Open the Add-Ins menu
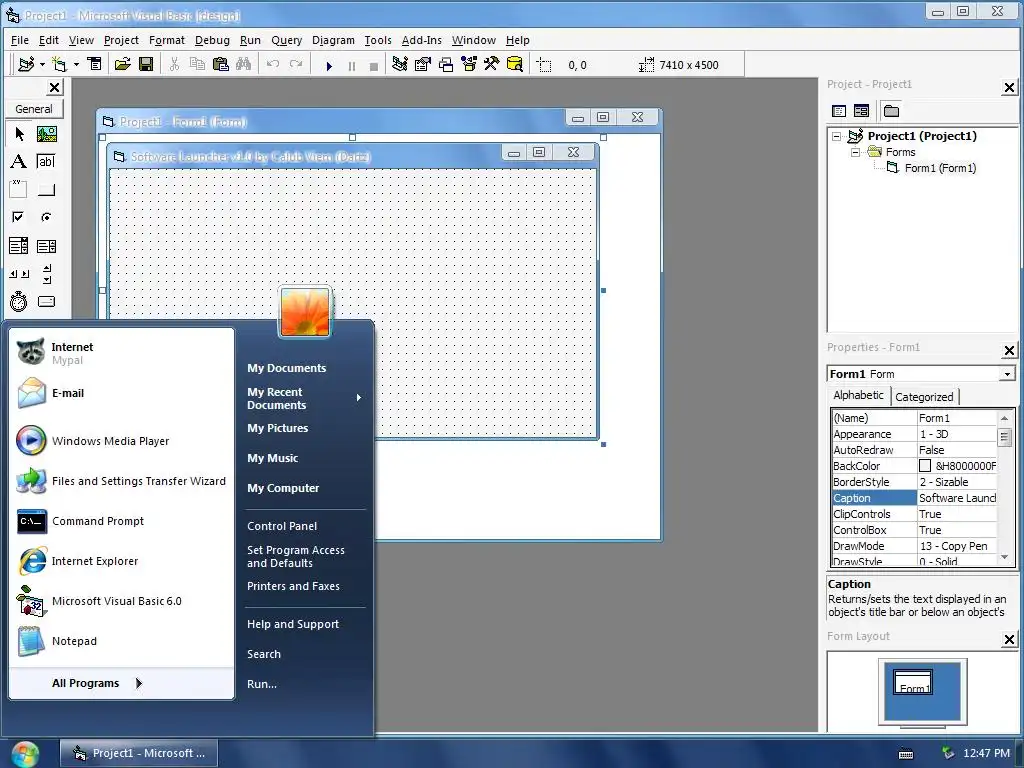This screenshot has height=768, width=1024. [421, 40]
